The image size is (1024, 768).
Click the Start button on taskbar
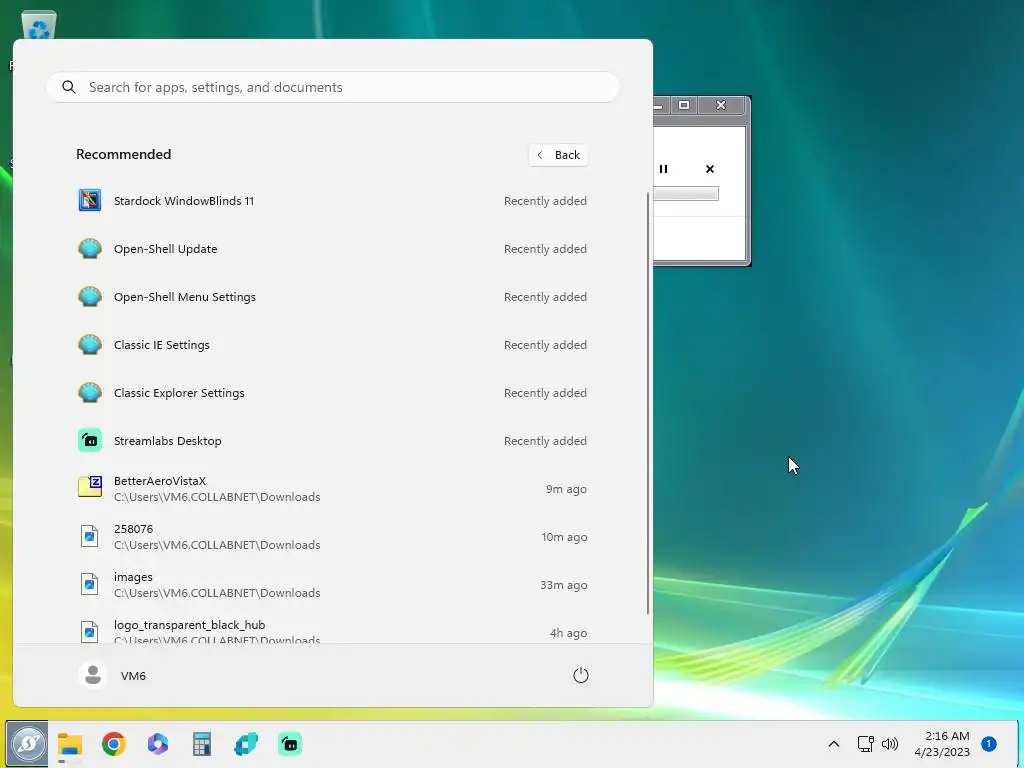click(27, 743)
